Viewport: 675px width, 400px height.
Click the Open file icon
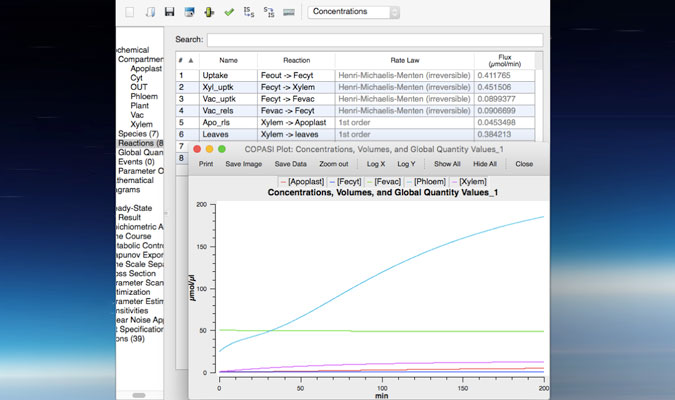click(150, 12)
